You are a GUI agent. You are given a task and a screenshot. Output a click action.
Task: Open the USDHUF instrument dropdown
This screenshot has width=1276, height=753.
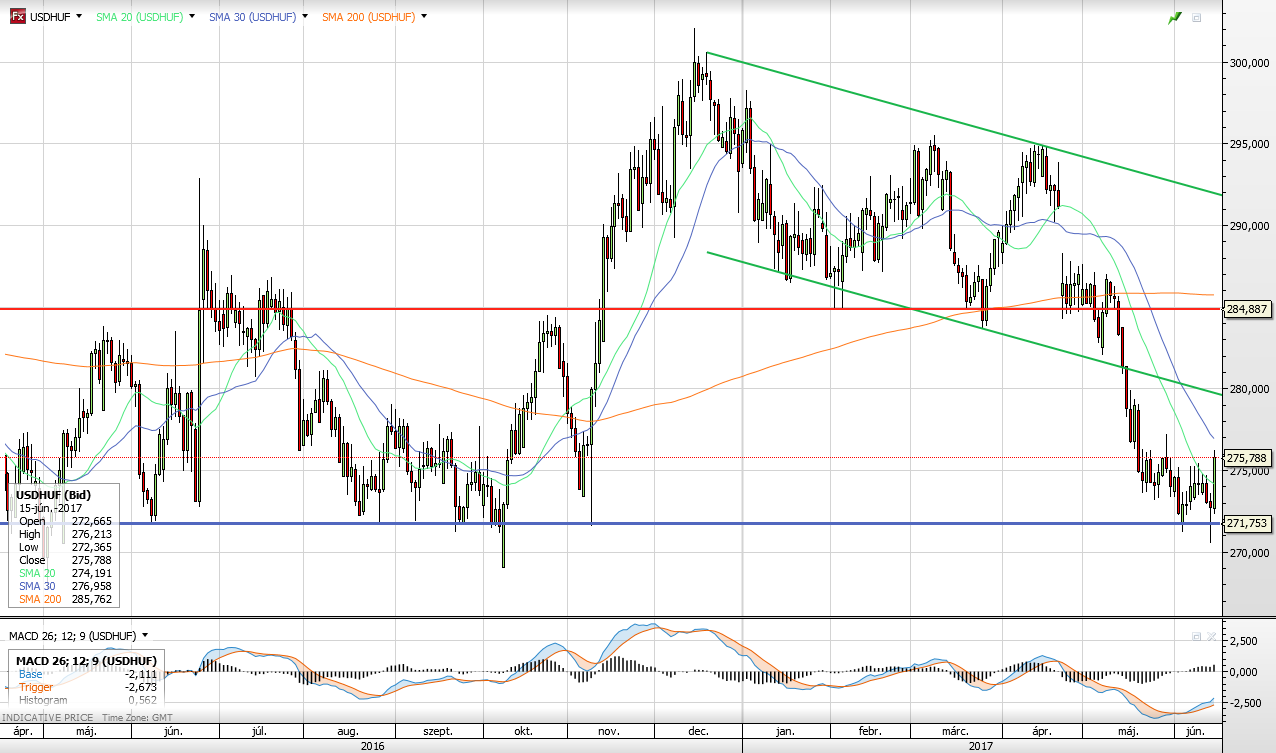(x=81, y=17)
